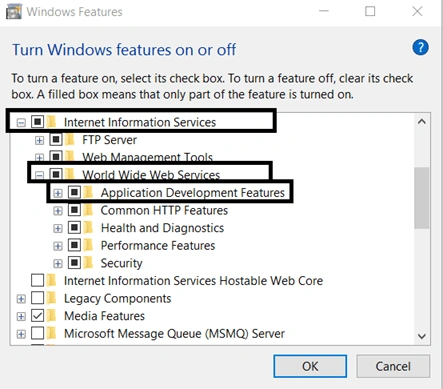Click the feature list scrollbar thumb

pyautogui.click(x=422, y=198)
